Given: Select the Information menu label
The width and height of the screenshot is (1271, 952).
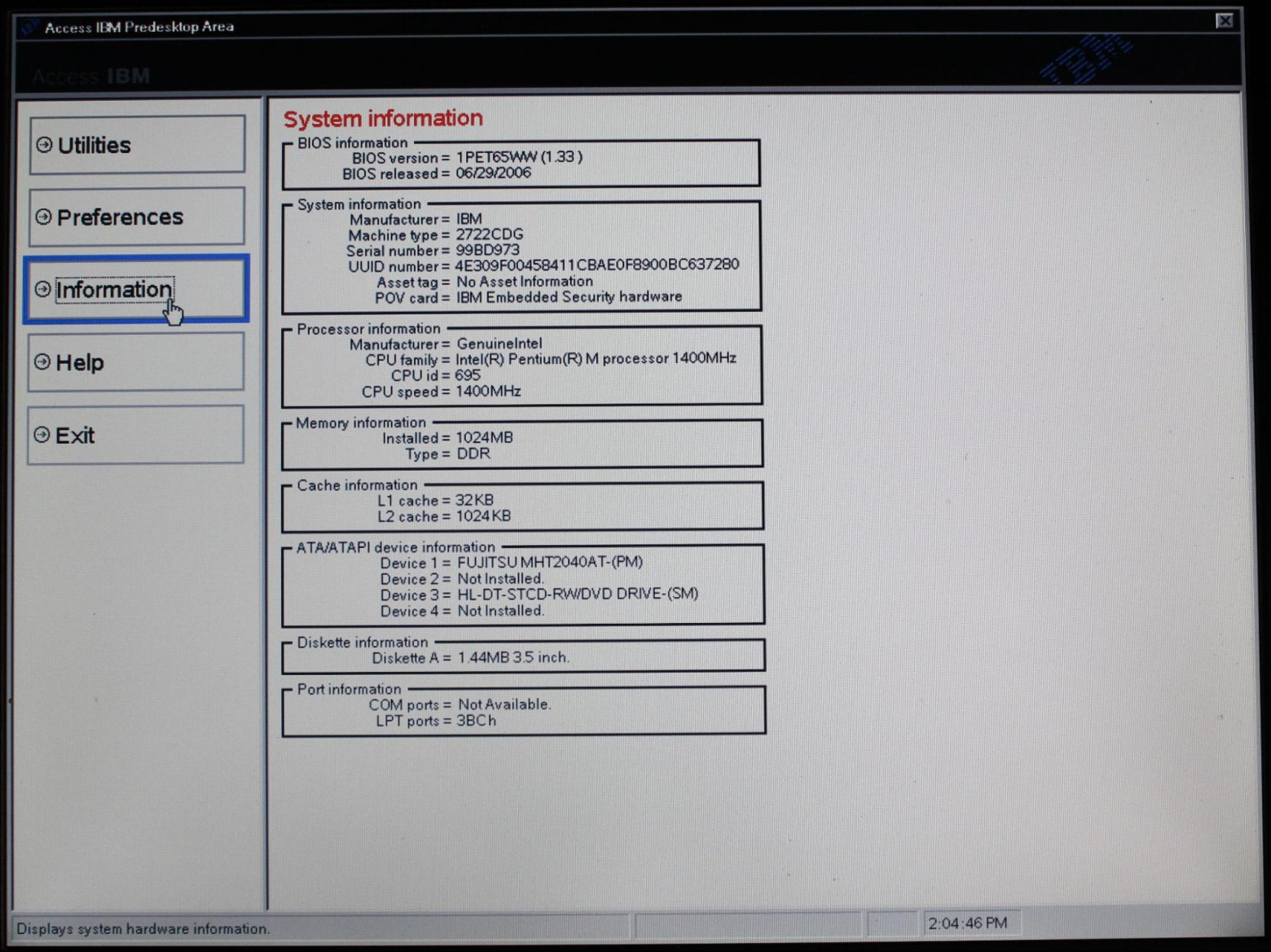Looking at the screenshot, I should [x=114, y=290].
